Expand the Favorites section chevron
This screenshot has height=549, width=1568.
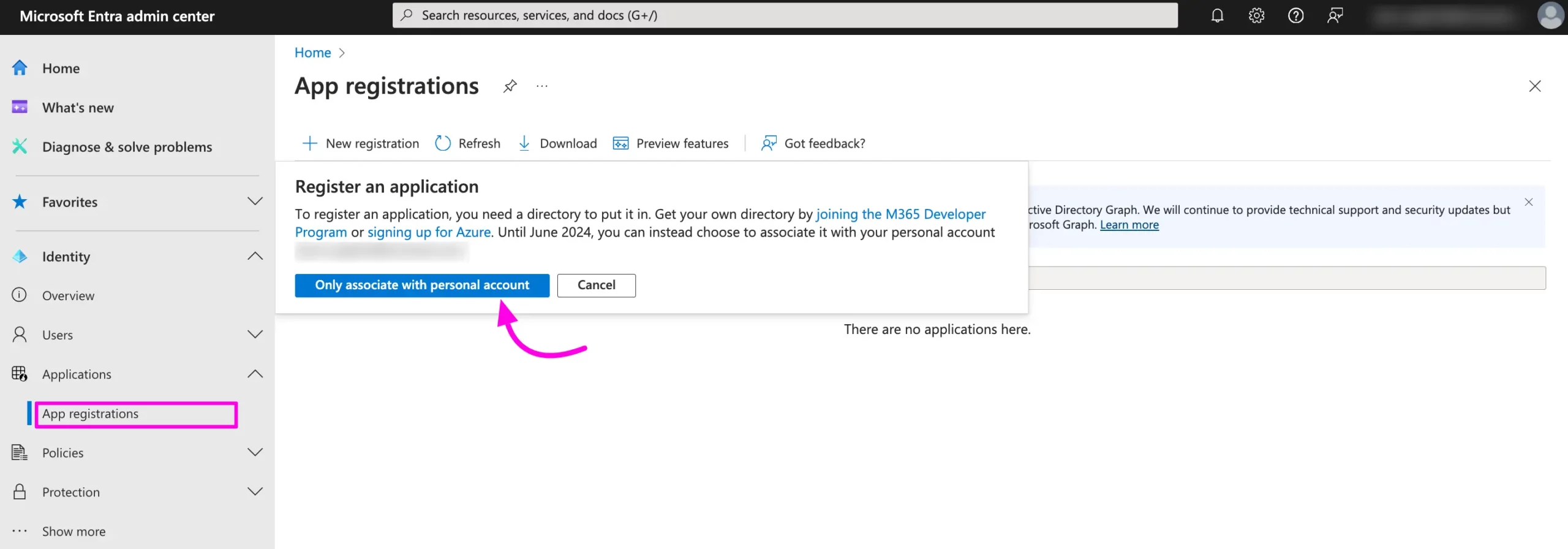pos(255,201)
